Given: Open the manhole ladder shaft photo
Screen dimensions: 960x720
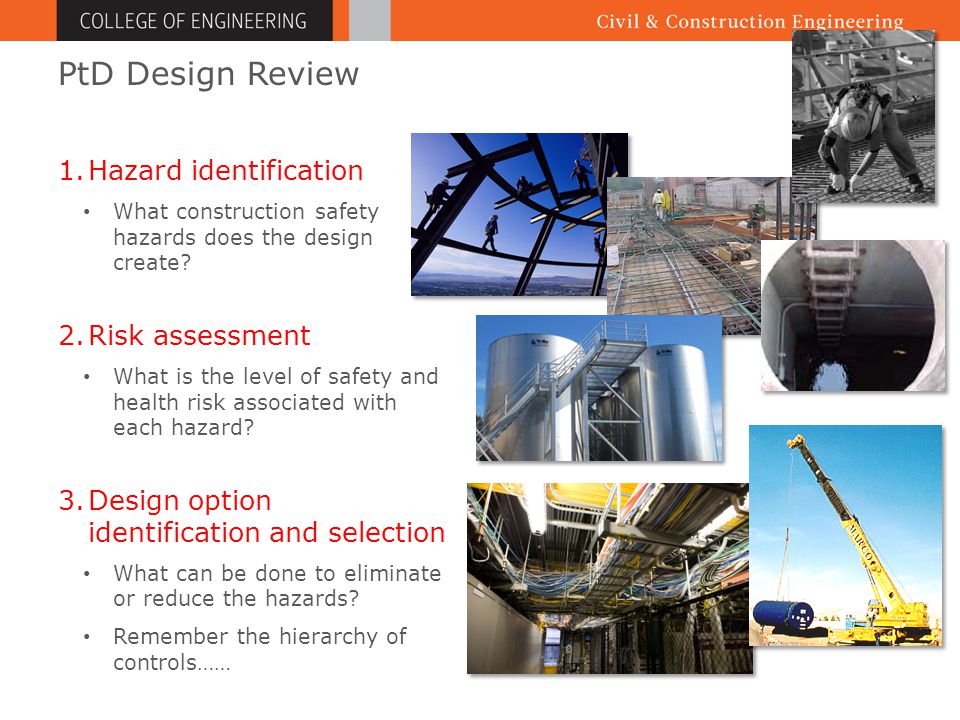Looking at the screenshot, I should coord(853,315).
